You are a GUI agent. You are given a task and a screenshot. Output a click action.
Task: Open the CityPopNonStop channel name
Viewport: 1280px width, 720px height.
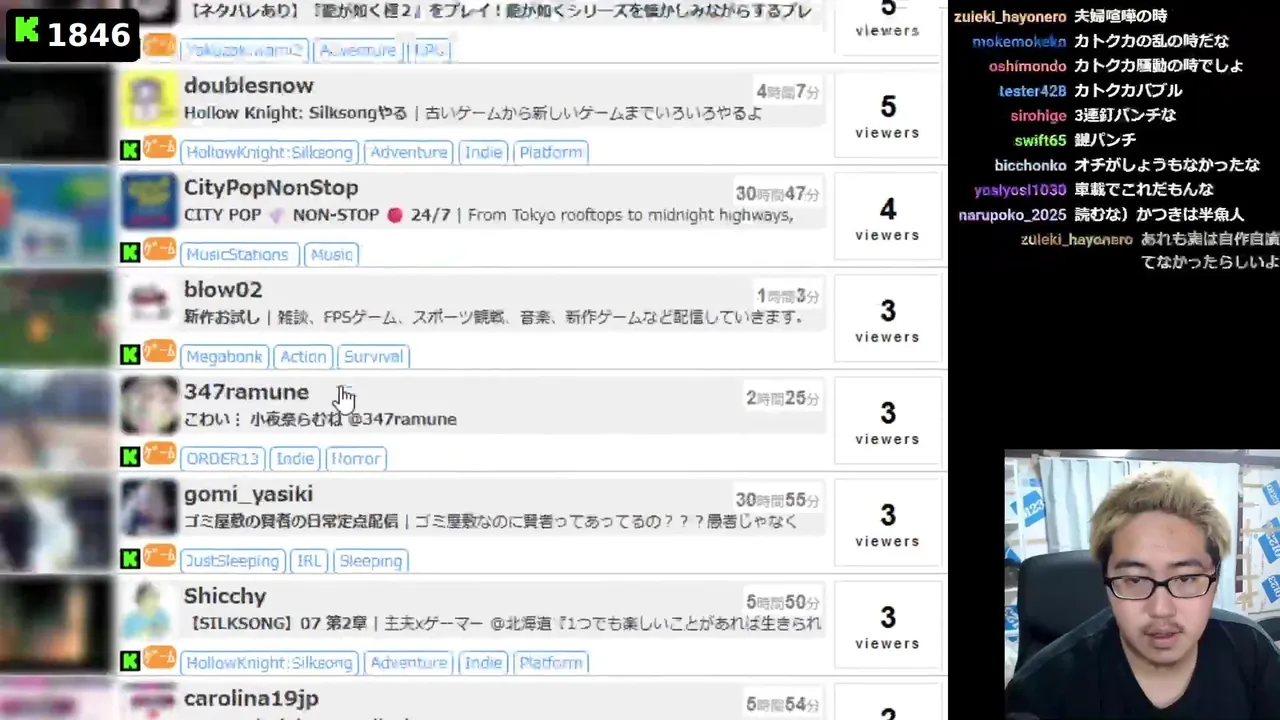click(x=271, y=188)
